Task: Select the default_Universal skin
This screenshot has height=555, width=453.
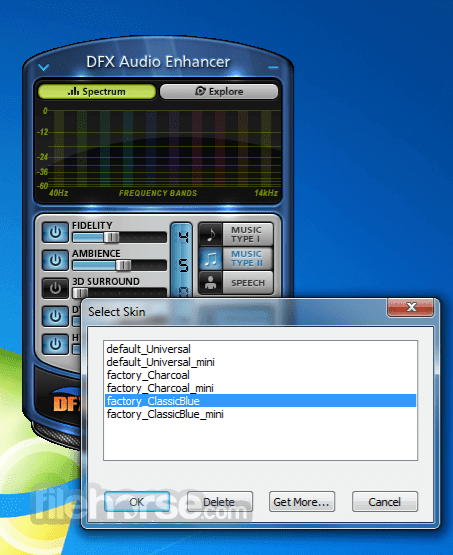Action: click(260, 349)
